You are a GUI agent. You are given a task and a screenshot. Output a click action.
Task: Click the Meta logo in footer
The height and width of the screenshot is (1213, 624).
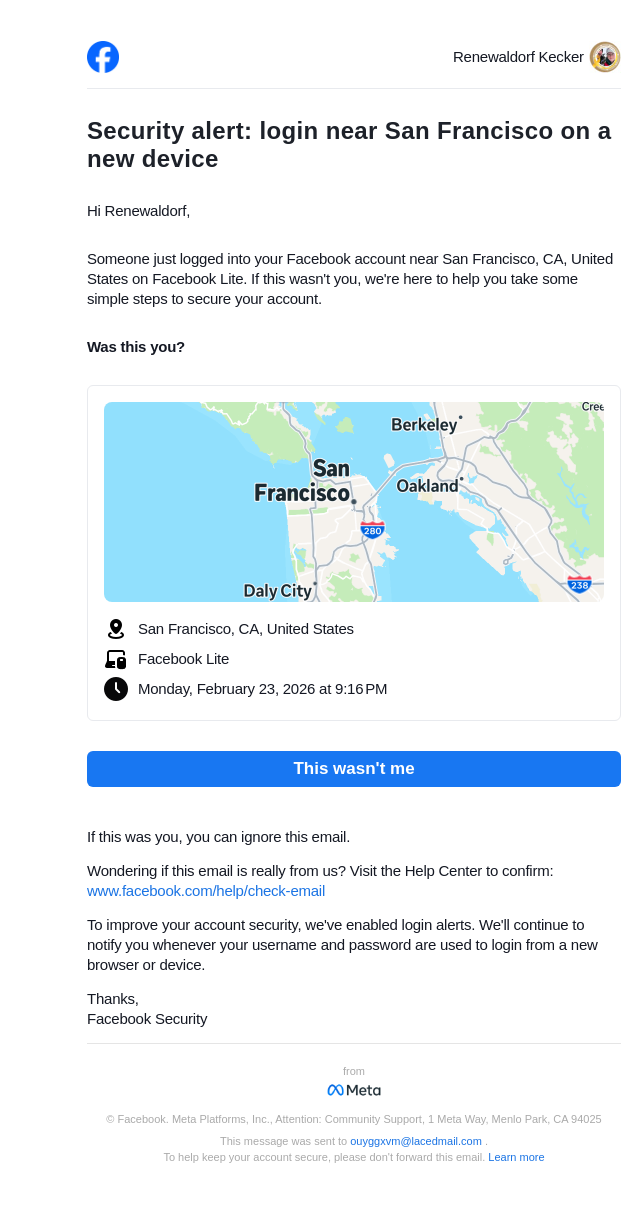(354, 1090)
